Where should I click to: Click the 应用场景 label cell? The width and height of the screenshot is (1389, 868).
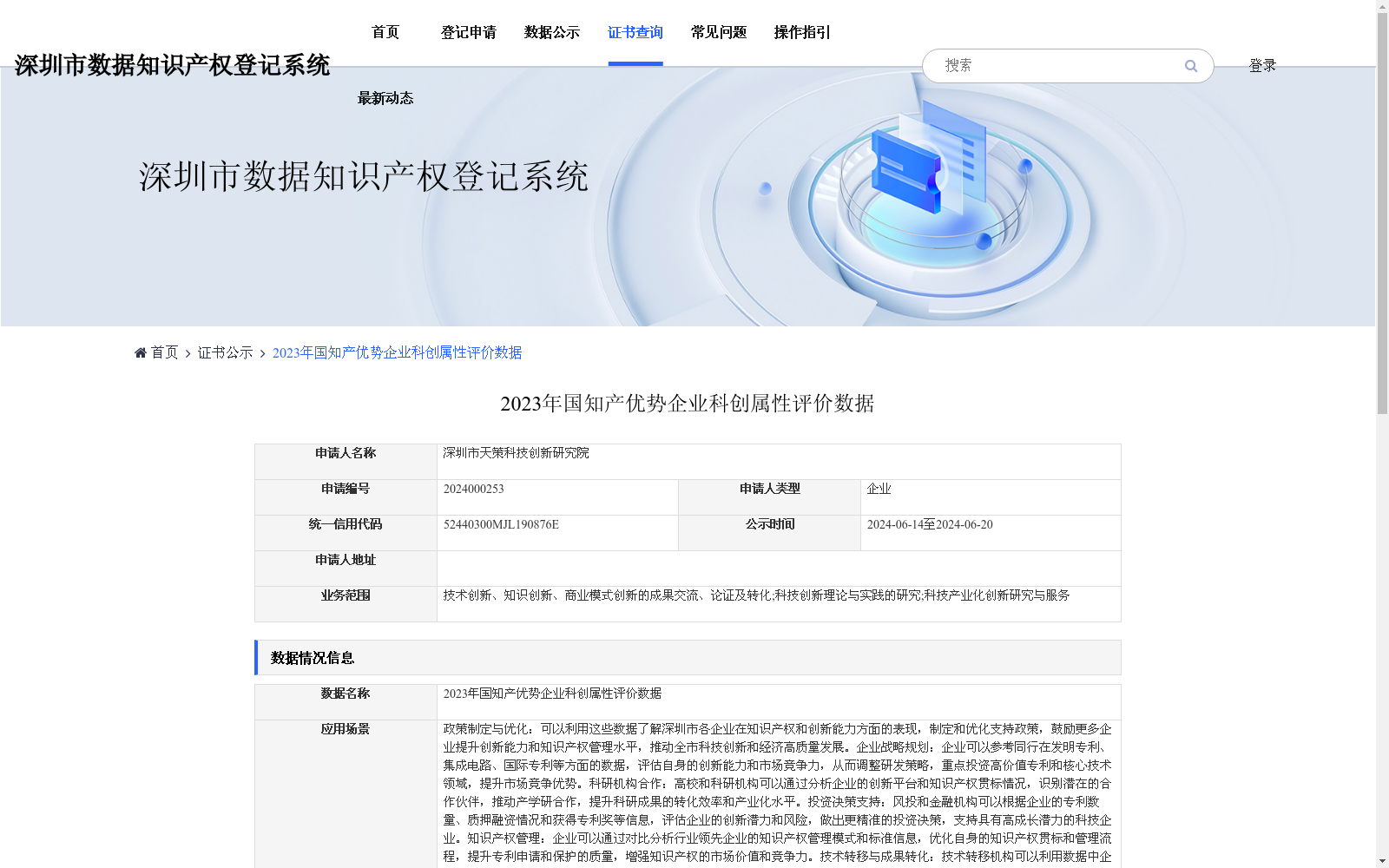[346, 793]
